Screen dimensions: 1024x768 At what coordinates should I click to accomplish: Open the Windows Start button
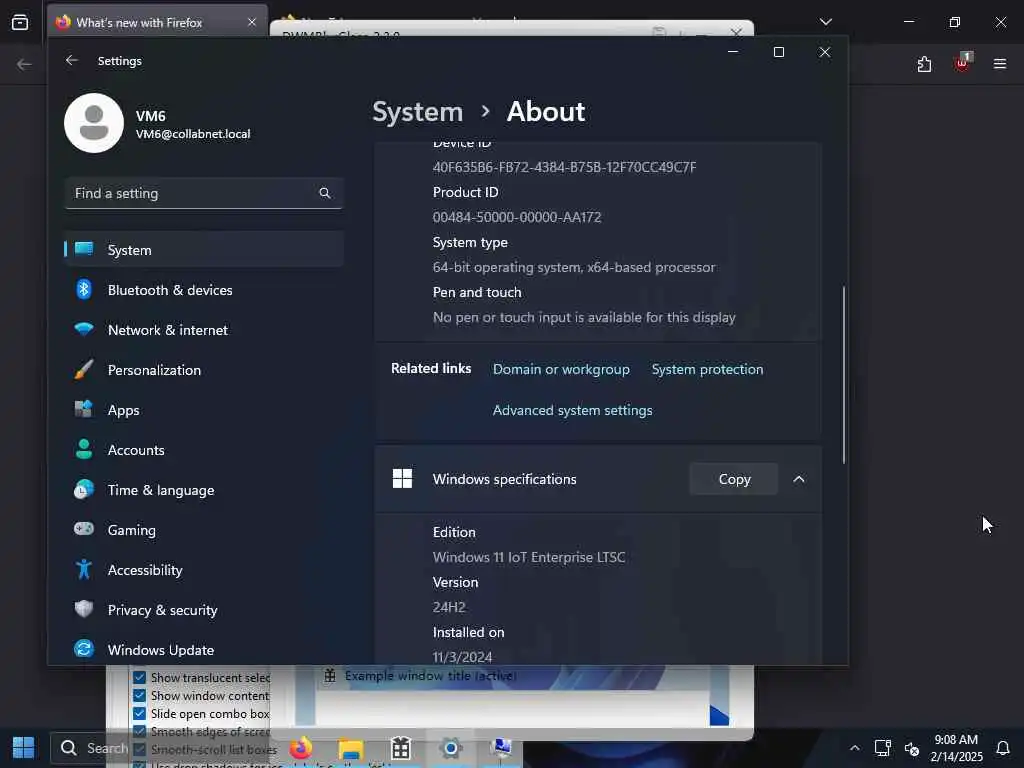pos(24,748)
